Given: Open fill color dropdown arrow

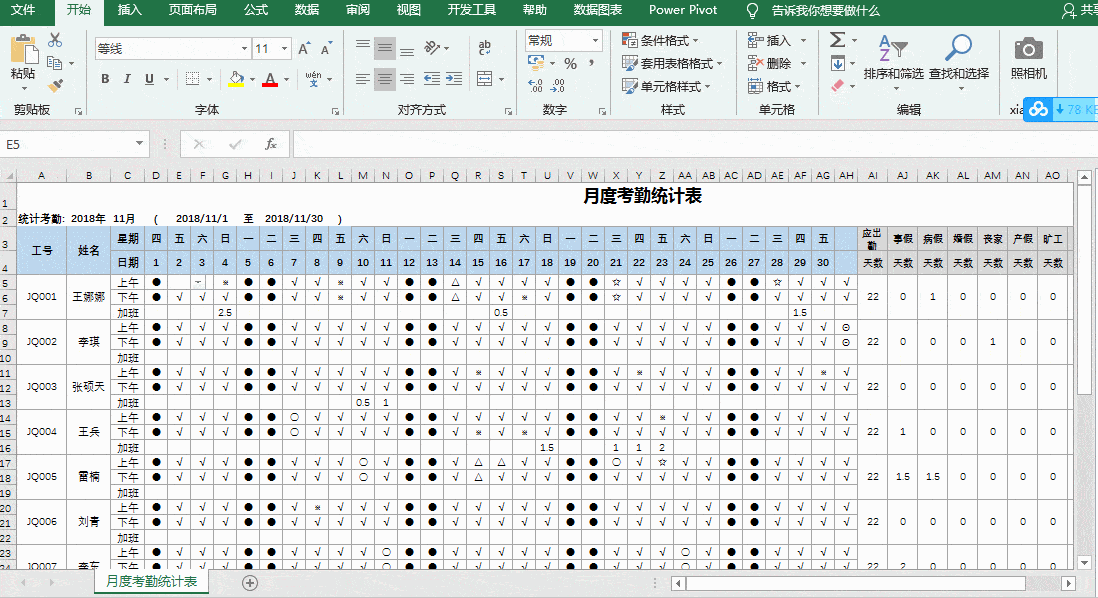Looking at the screenshot, I should 252,80.
